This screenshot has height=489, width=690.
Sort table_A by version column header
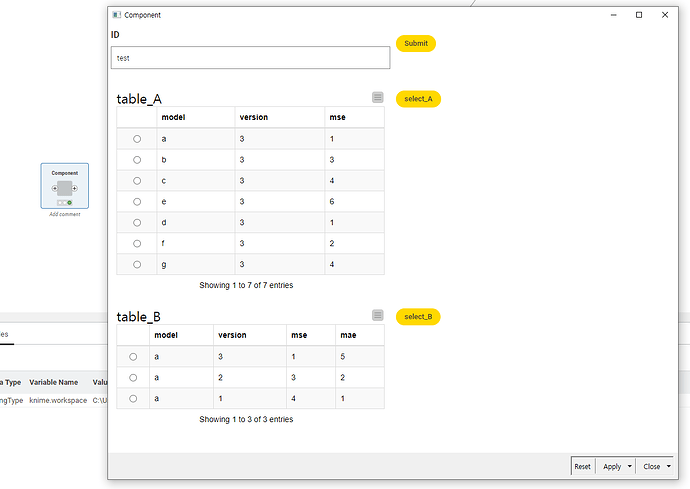coord(254,117)
